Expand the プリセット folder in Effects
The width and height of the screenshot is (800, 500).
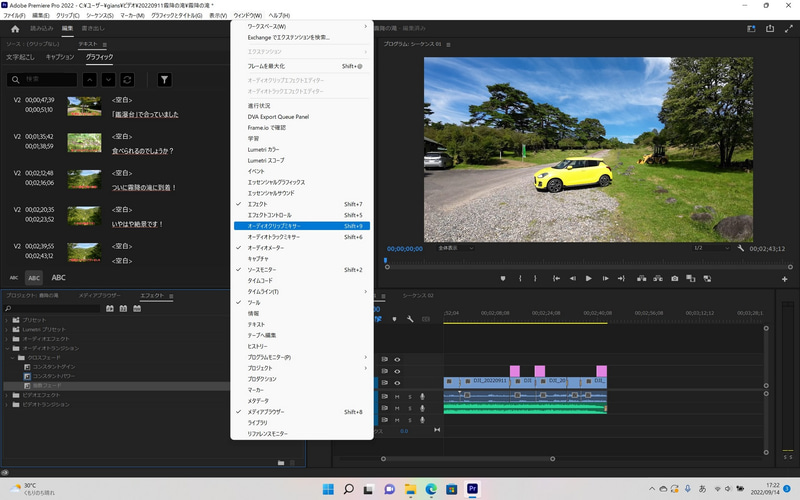pos(8,320)
